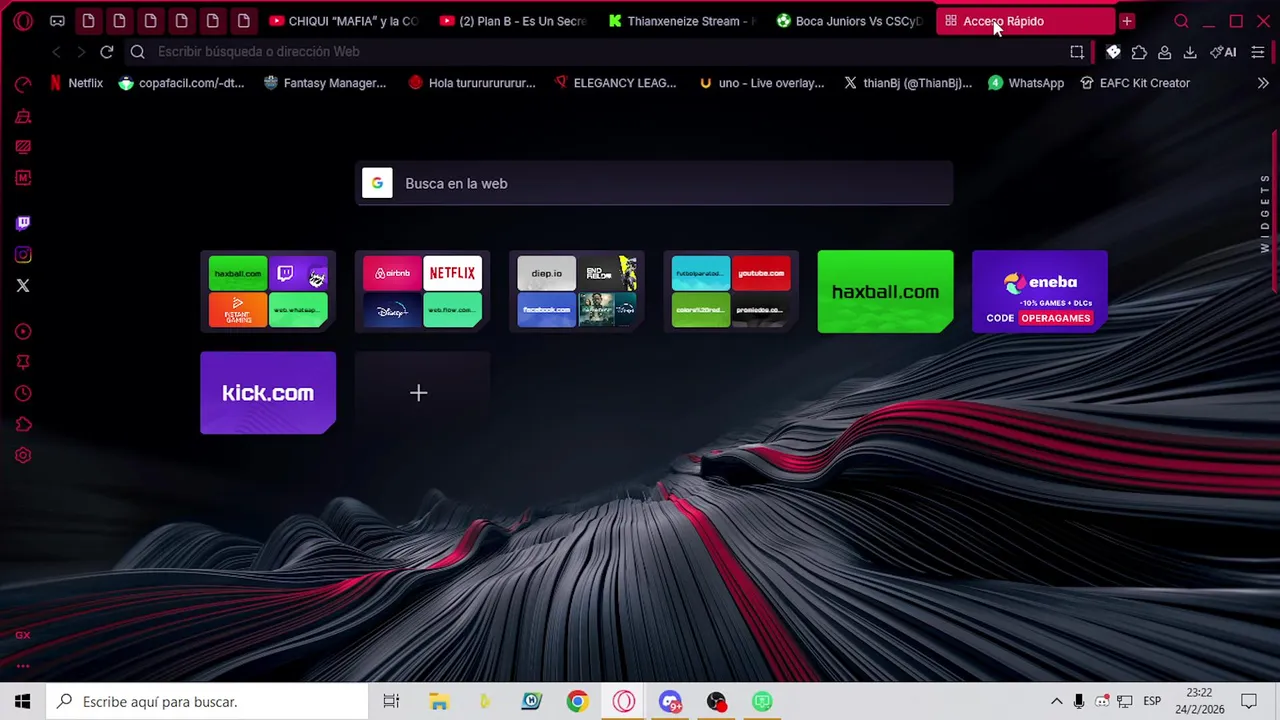Image resolution: width=1280 pixels, height=720 pixels.
Task: Click the tag-shaped icon in address bar
Action: click(x=1113, y=52)
